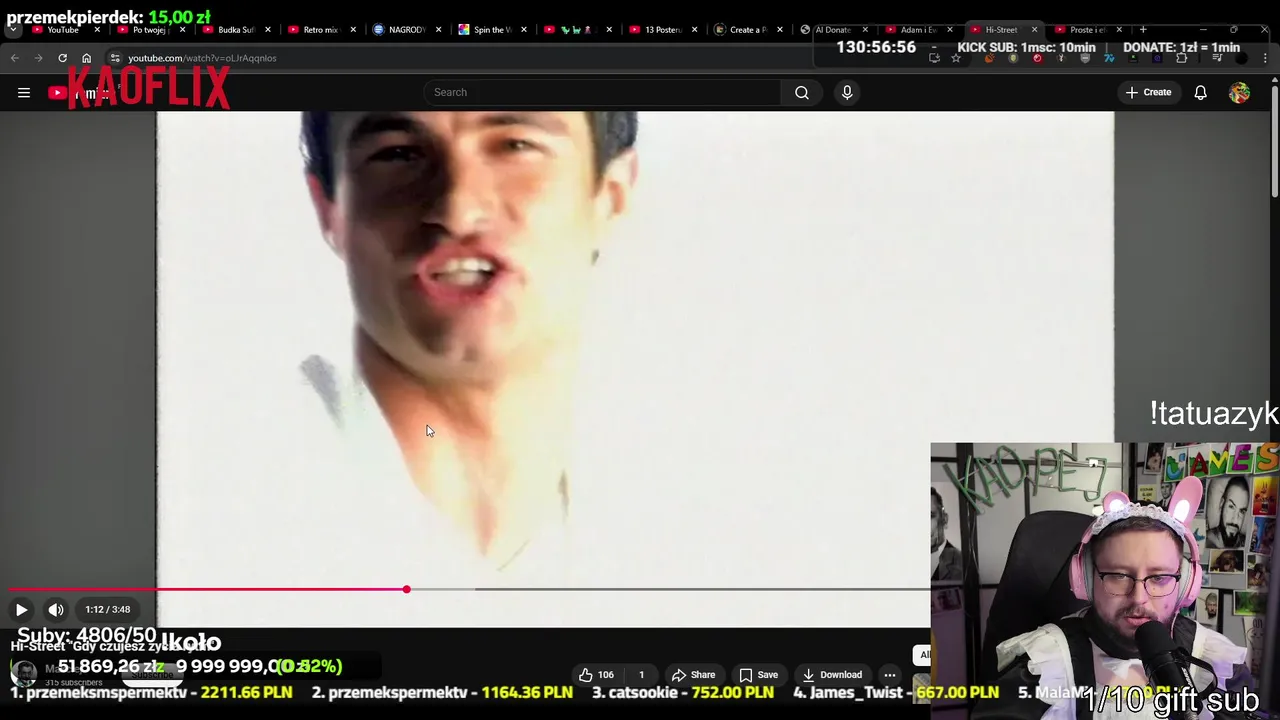Viewport: 1280px width, 720px height.
Task: Click the magnifier search button
Action: click(x=801, y=92)
